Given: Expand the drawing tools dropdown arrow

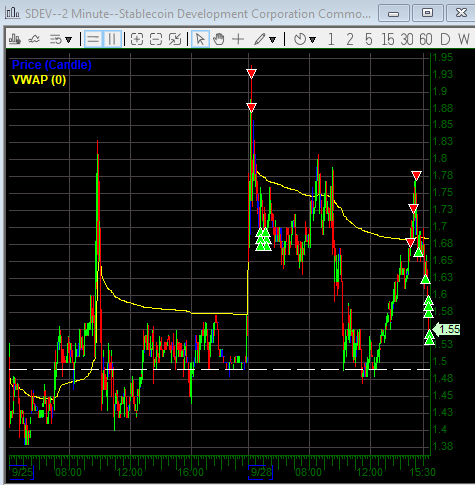Looking at the screenshot, I should (272, 40).
